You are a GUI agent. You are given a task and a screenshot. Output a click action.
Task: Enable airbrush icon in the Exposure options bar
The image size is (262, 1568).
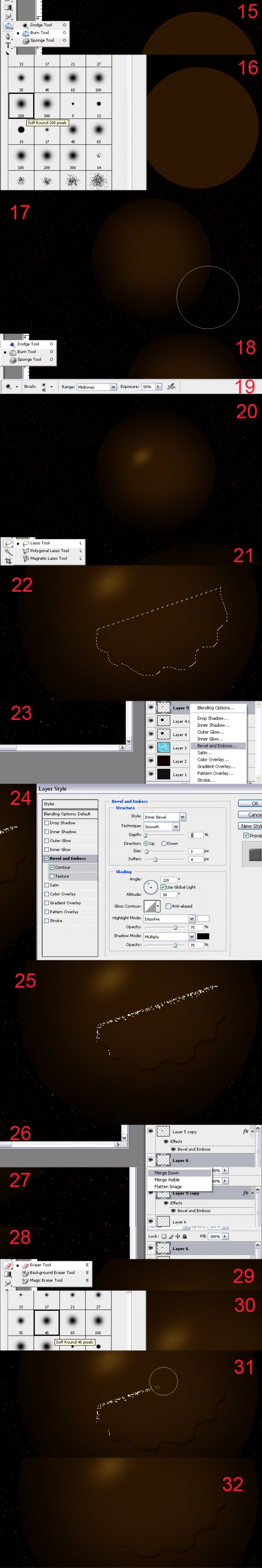[x=172, y=387]
